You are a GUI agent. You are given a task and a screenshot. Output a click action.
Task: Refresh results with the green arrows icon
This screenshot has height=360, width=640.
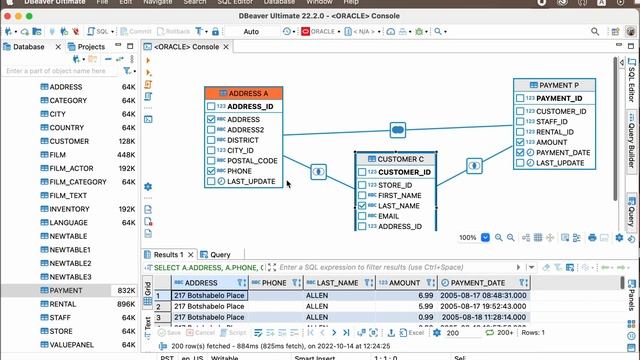(489, 333)
